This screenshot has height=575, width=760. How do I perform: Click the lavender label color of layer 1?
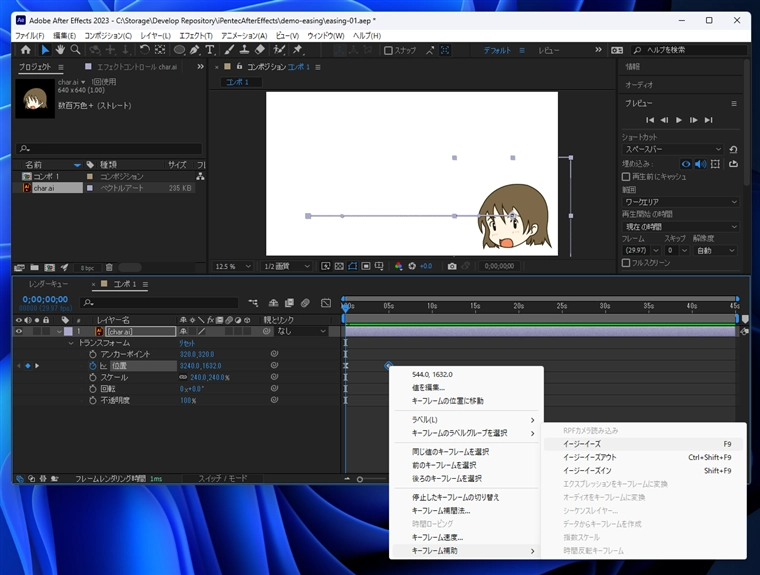point(68,332)
